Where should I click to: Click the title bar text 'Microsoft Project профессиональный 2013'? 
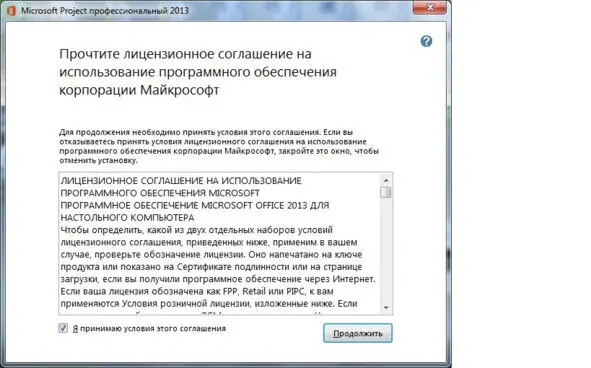105,11
